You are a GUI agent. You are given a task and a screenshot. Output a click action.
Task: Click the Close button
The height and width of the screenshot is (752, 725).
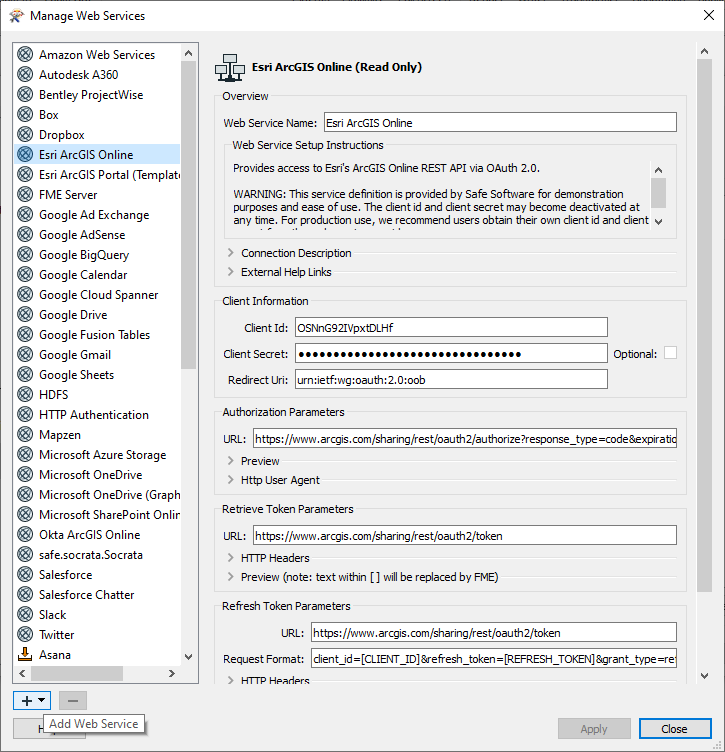(x=675, y=728)
